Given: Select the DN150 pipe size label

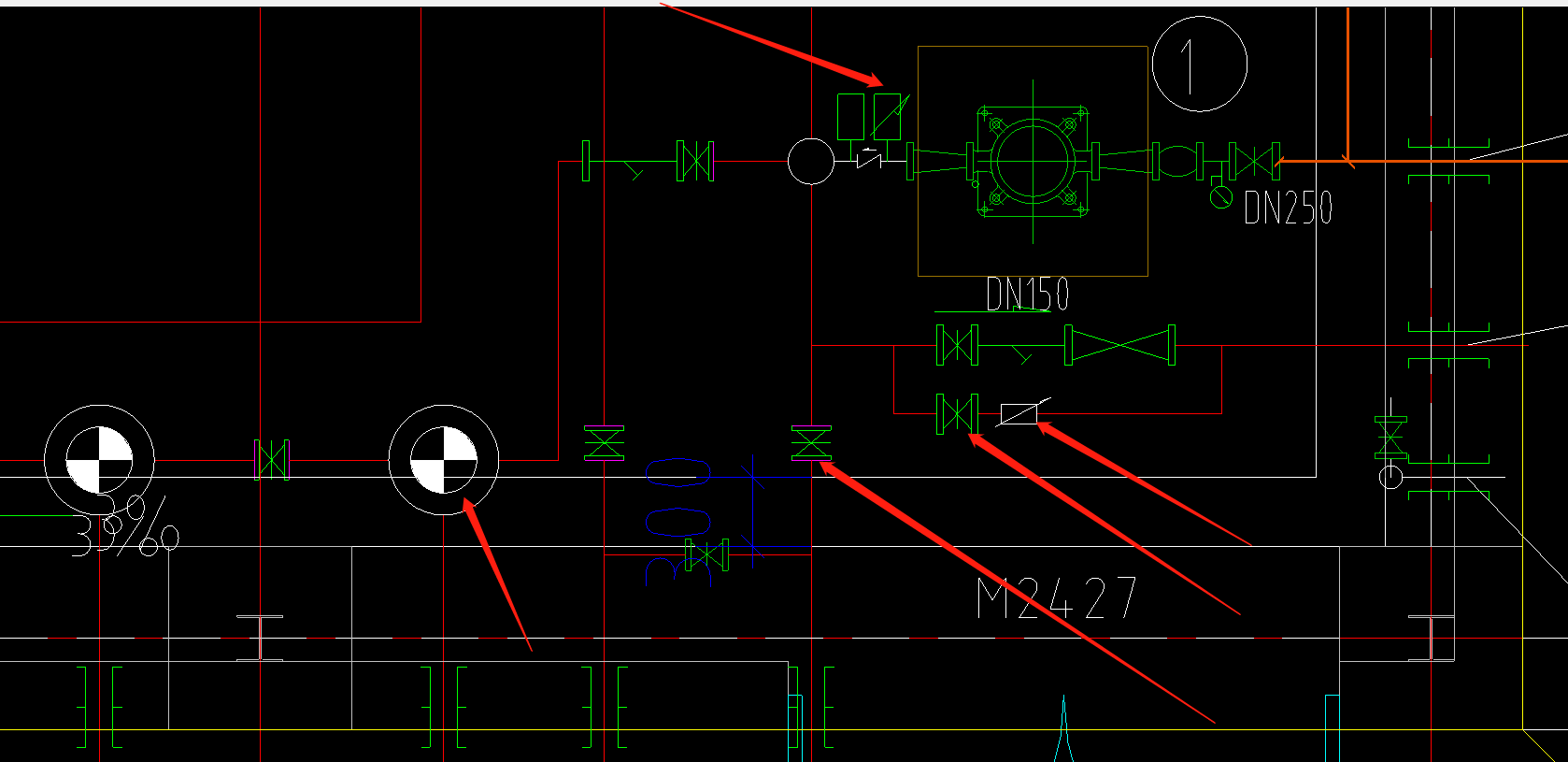Looking at the screenshot, I should pyautogui.click(x=1027, y=295).
